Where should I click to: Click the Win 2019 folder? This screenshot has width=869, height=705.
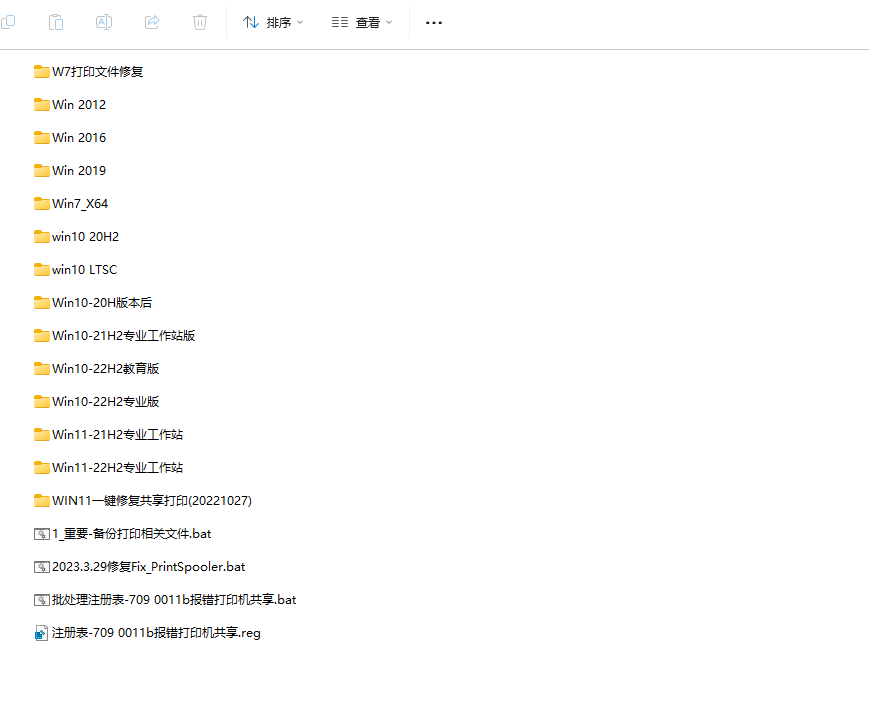[x=78, y=170]
